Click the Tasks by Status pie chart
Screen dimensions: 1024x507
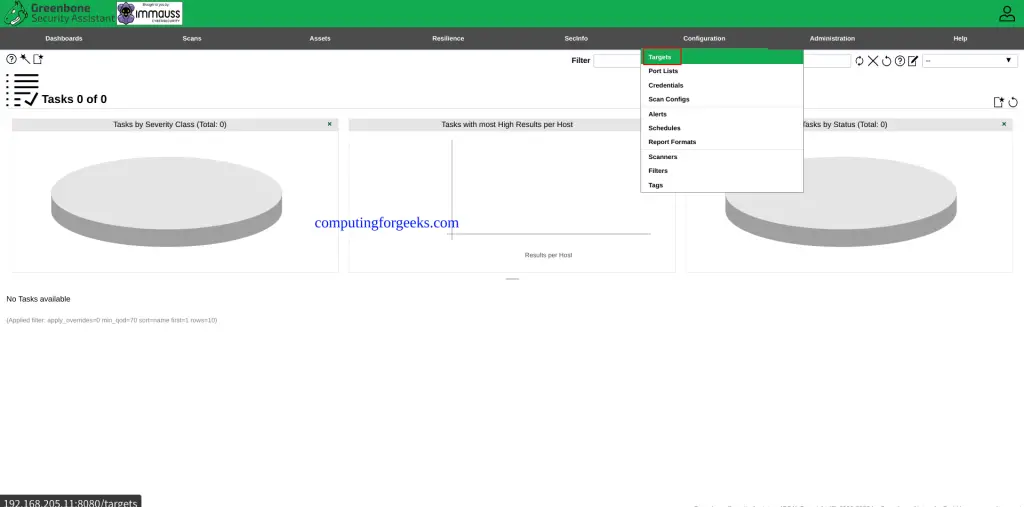tap(841, 201)
